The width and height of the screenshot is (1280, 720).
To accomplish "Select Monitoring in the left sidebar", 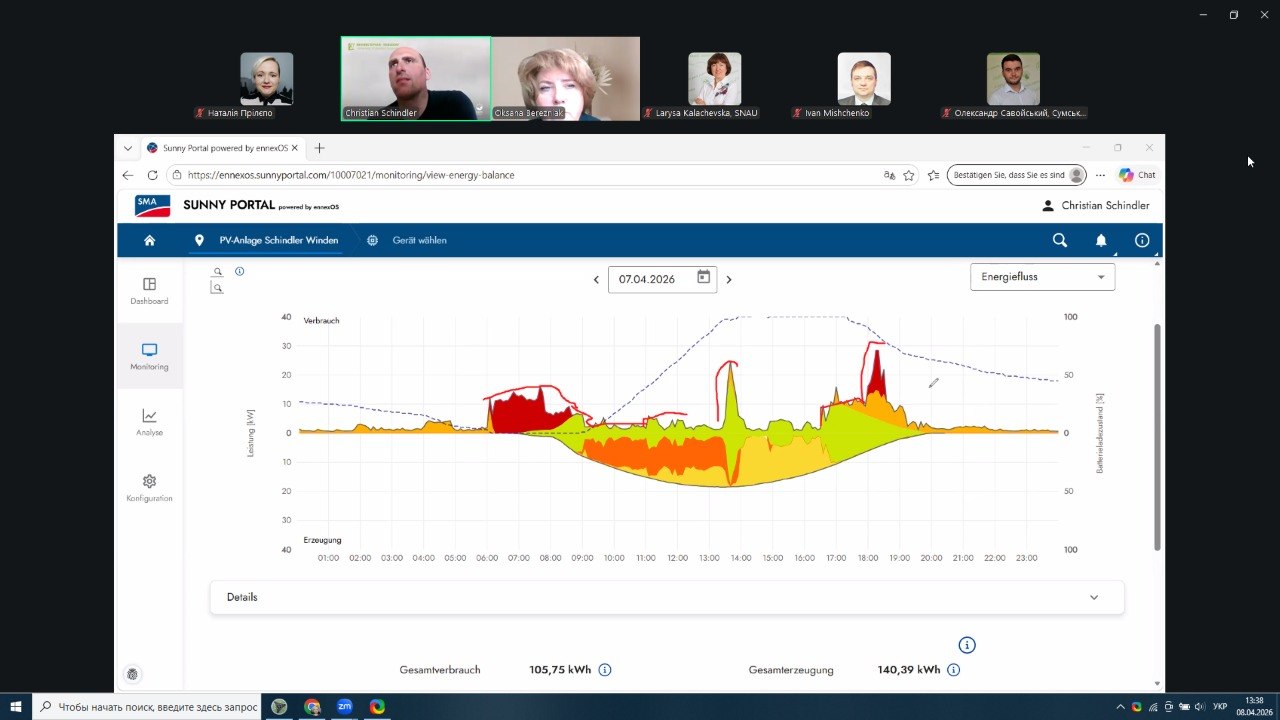I will coord(149,356).
